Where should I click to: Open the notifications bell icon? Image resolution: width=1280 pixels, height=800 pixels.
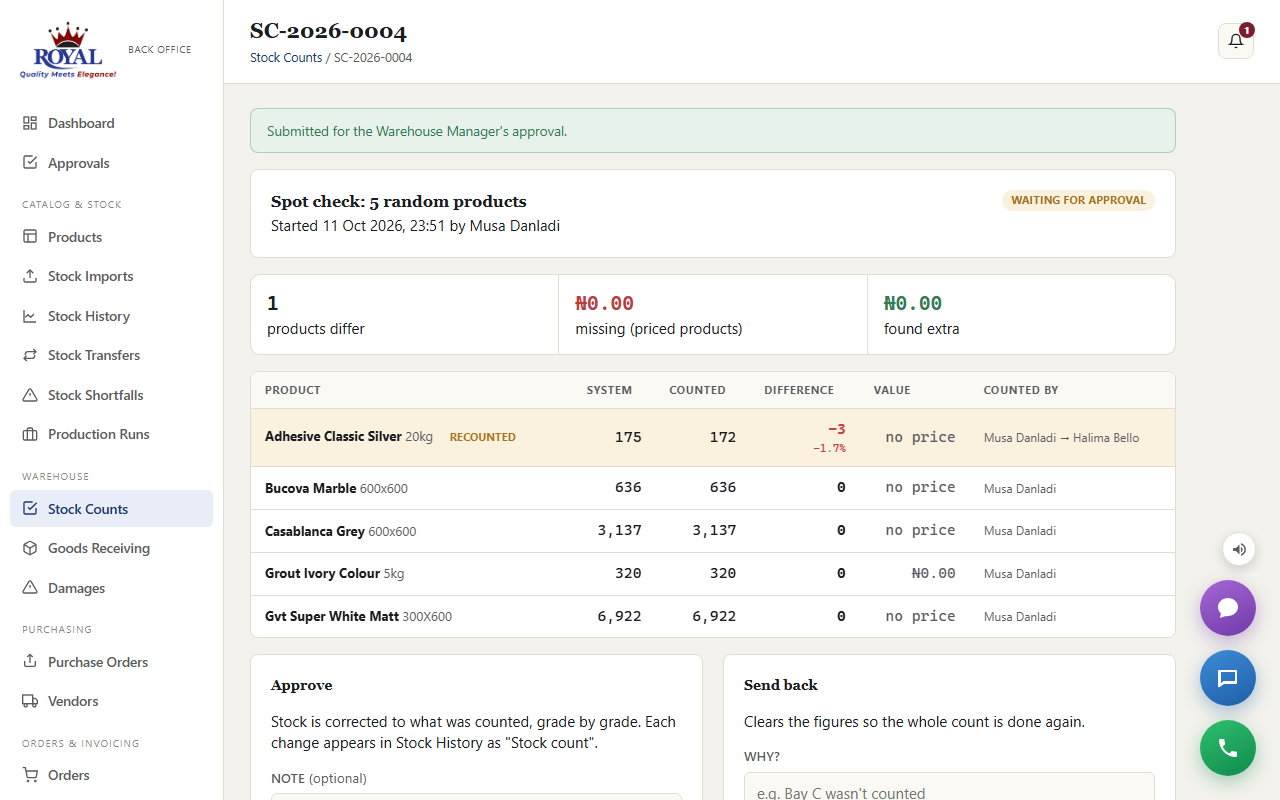click(1236, 41)
